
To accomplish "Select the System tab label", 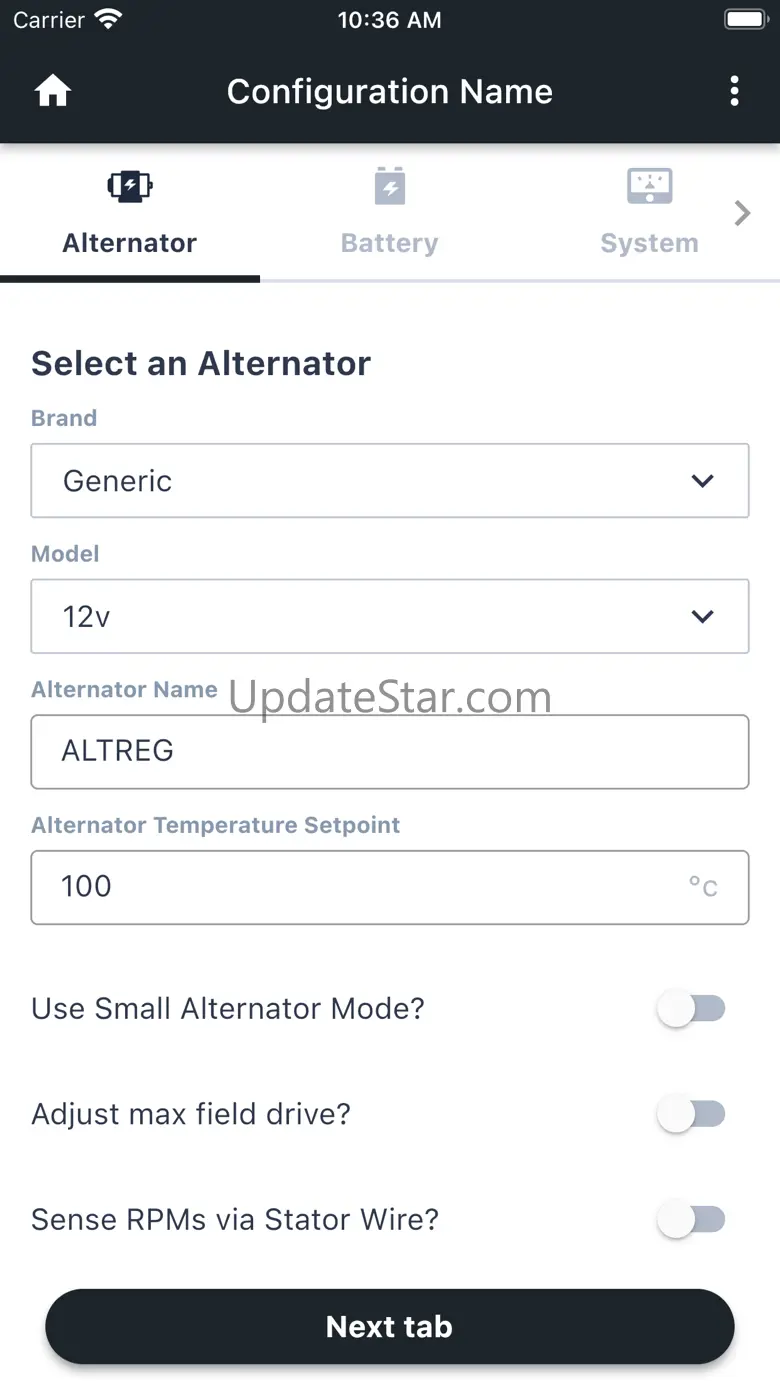I will 649,243.
